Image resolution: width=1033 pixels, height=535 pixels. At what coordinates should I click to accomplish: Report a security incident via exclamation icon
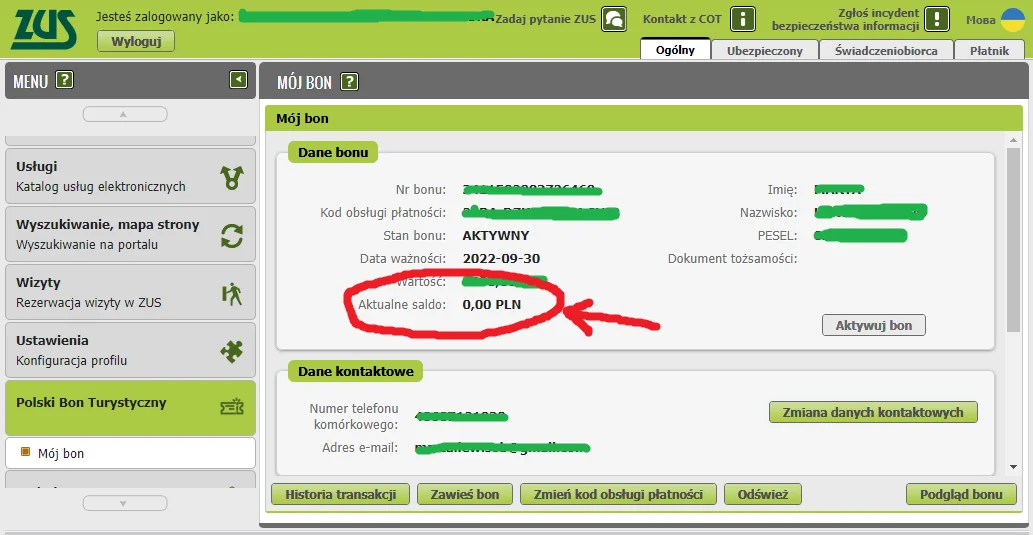[936, 19]
